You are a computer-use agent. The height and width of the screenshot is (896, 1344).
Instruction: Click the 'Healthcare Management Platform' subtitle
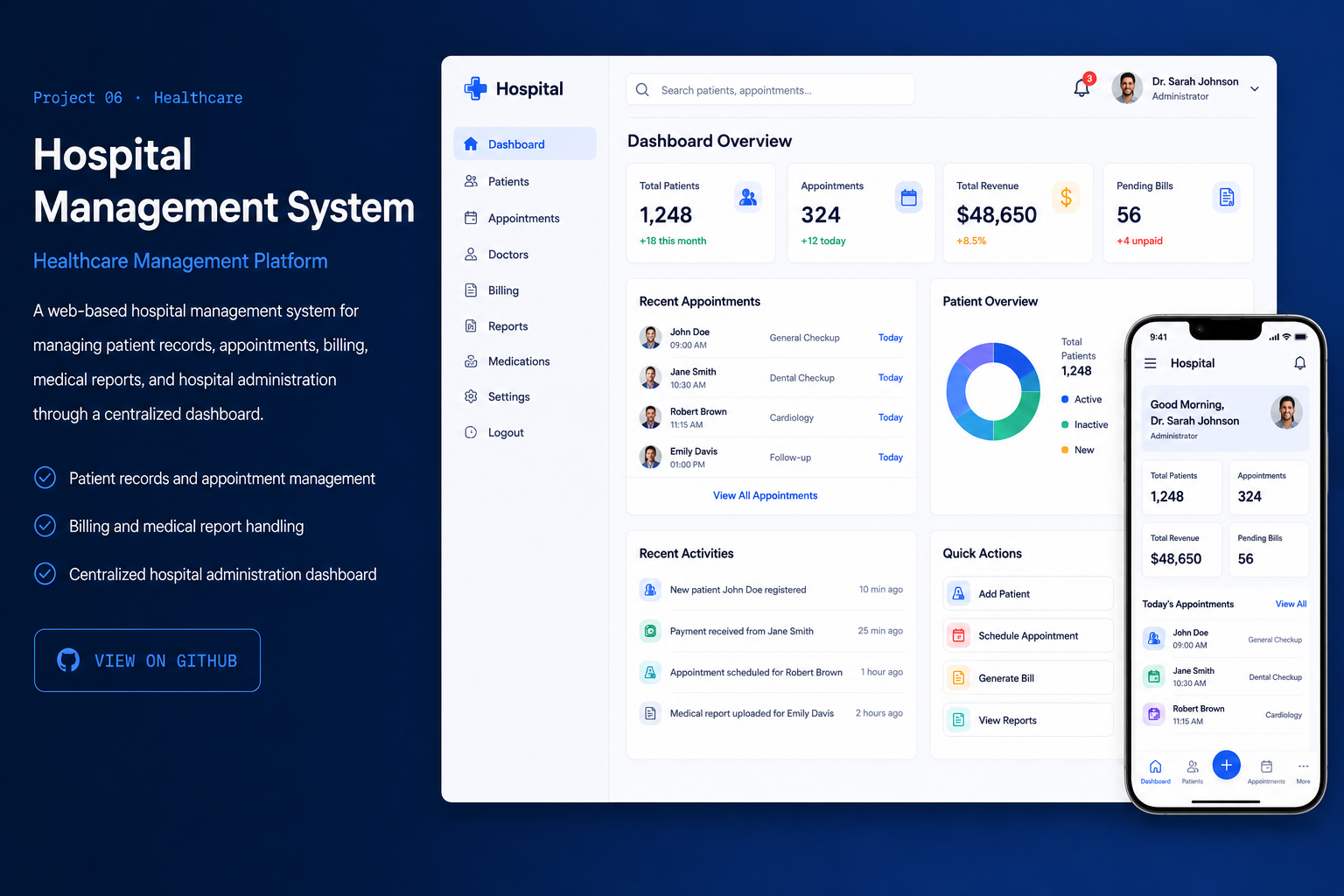[x=180, y=261]
